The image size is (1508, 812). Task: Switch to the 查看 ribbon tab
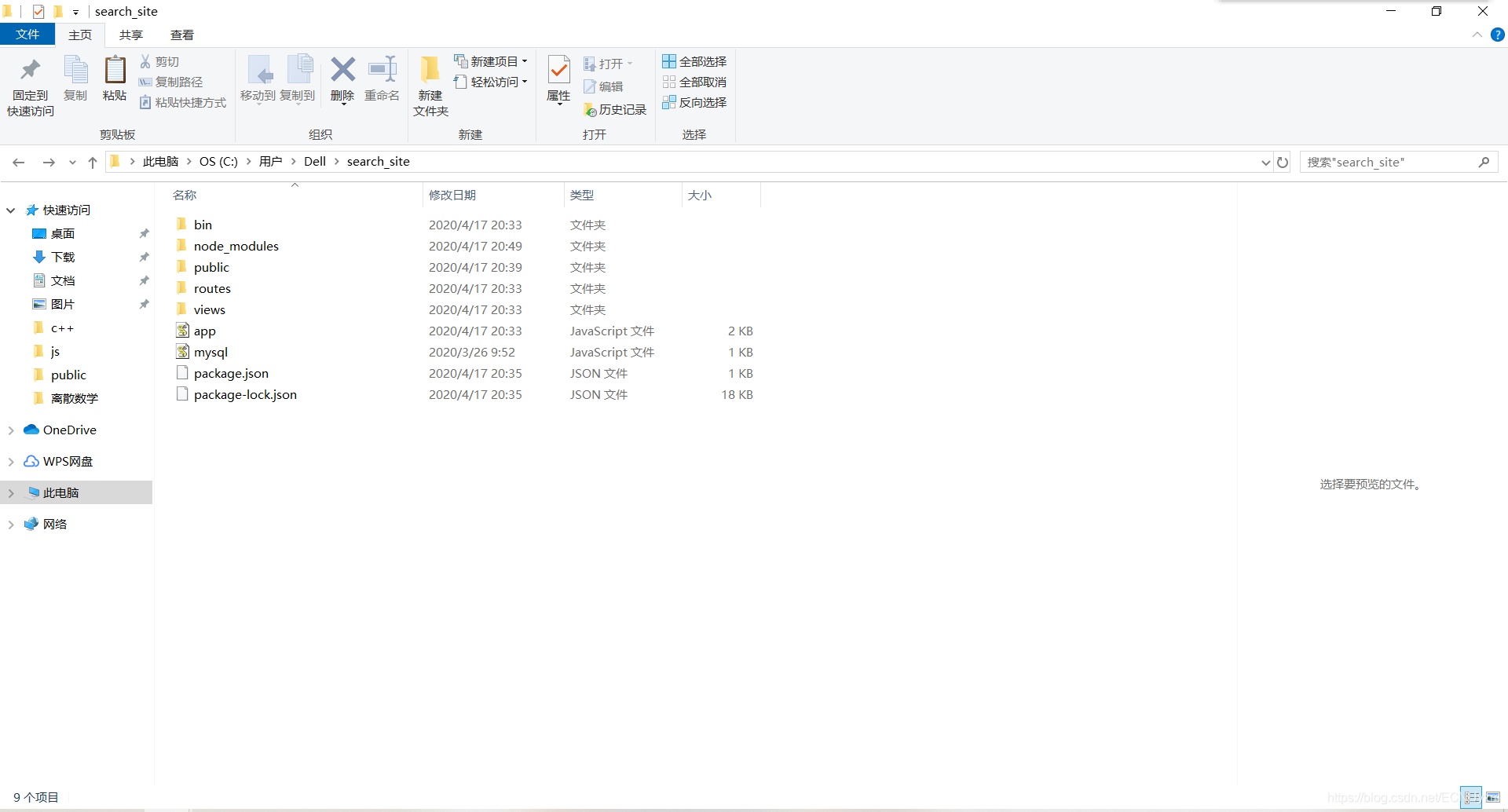182,35
